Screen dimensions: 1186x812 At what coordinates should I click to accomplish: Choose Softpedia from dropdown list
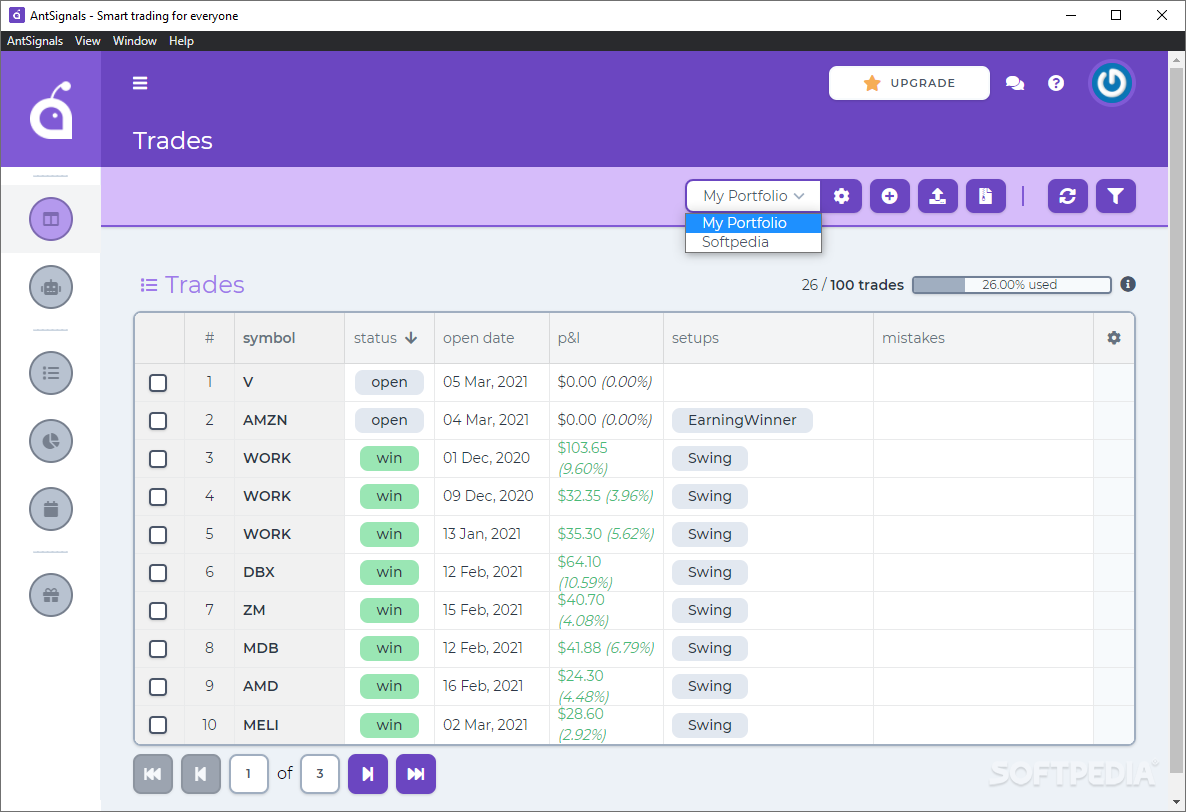point(753,242)
